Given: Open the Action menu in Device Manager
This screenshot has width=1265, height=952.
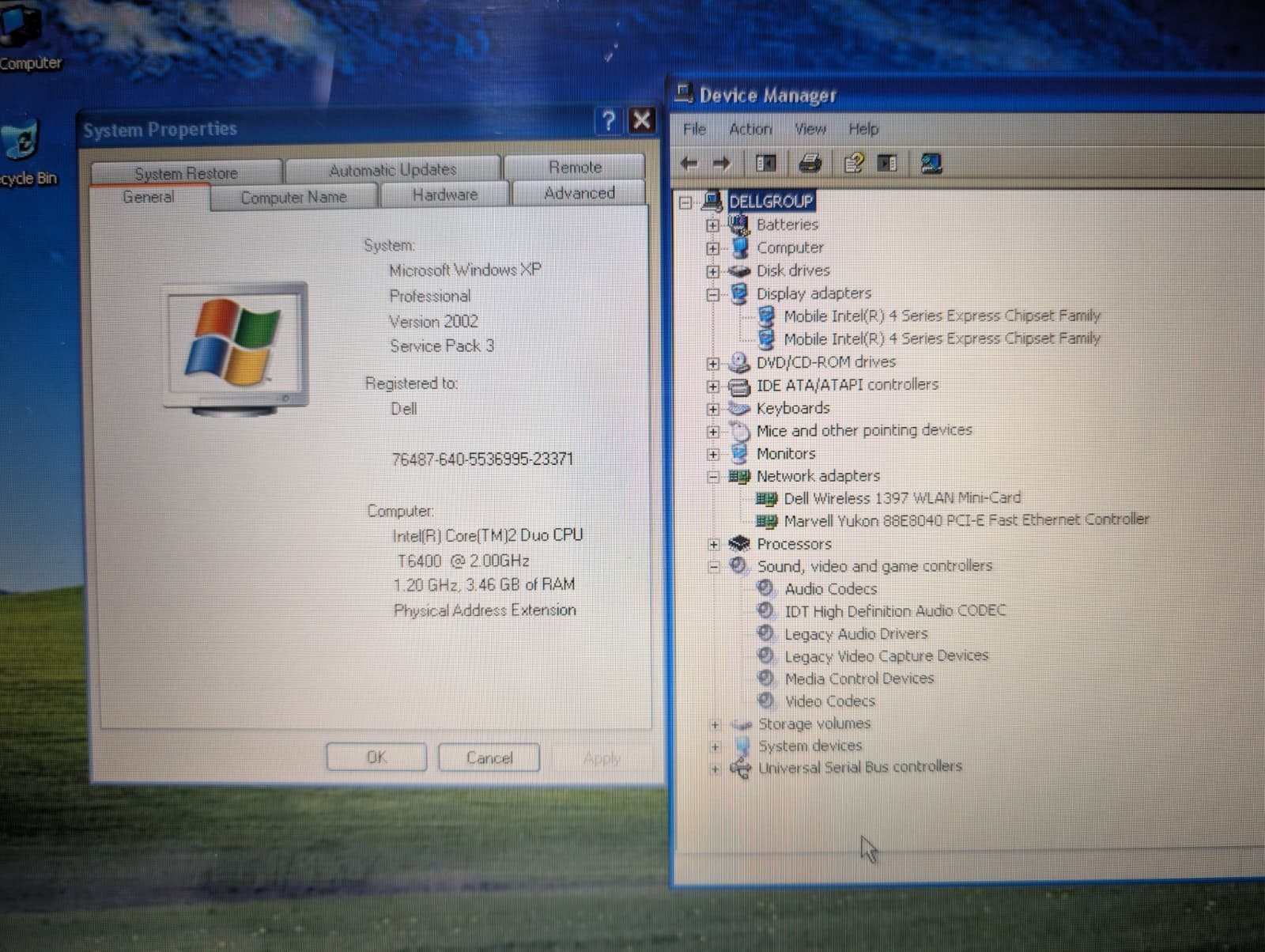Looking at the screenshot, I should pos(750,129).
